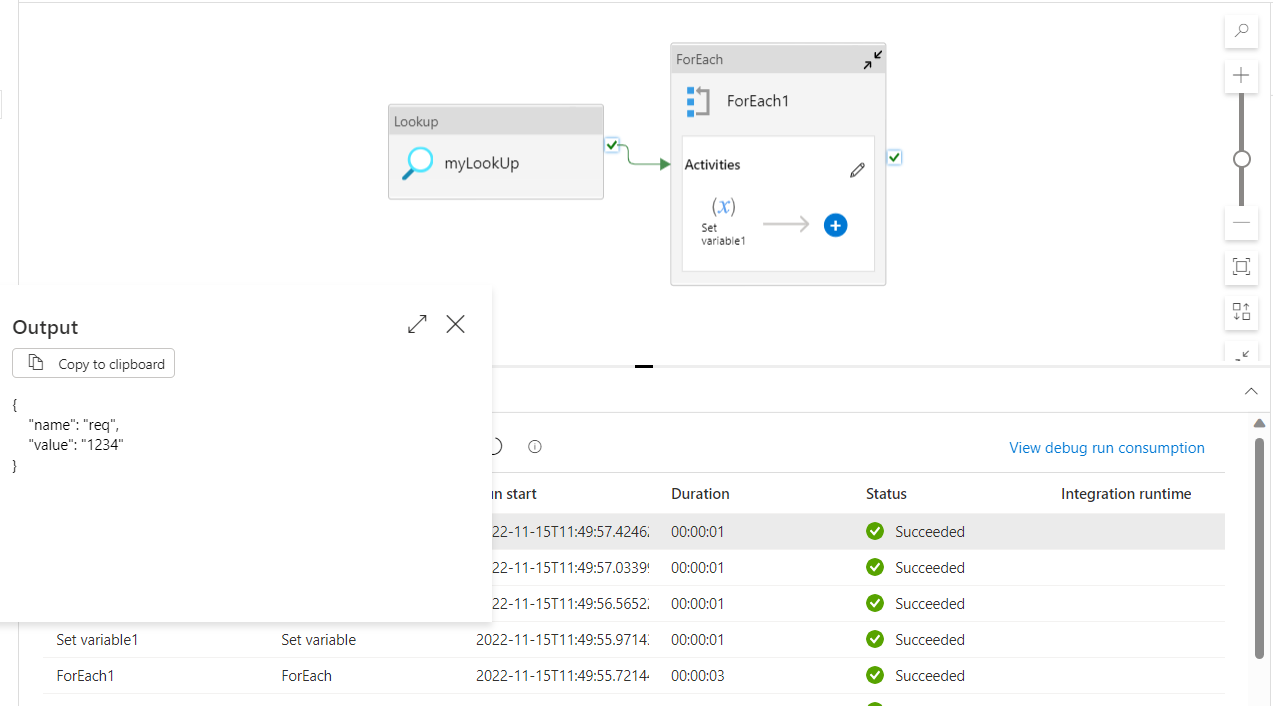Click myLookUp success output checkmark

[612, 145]
